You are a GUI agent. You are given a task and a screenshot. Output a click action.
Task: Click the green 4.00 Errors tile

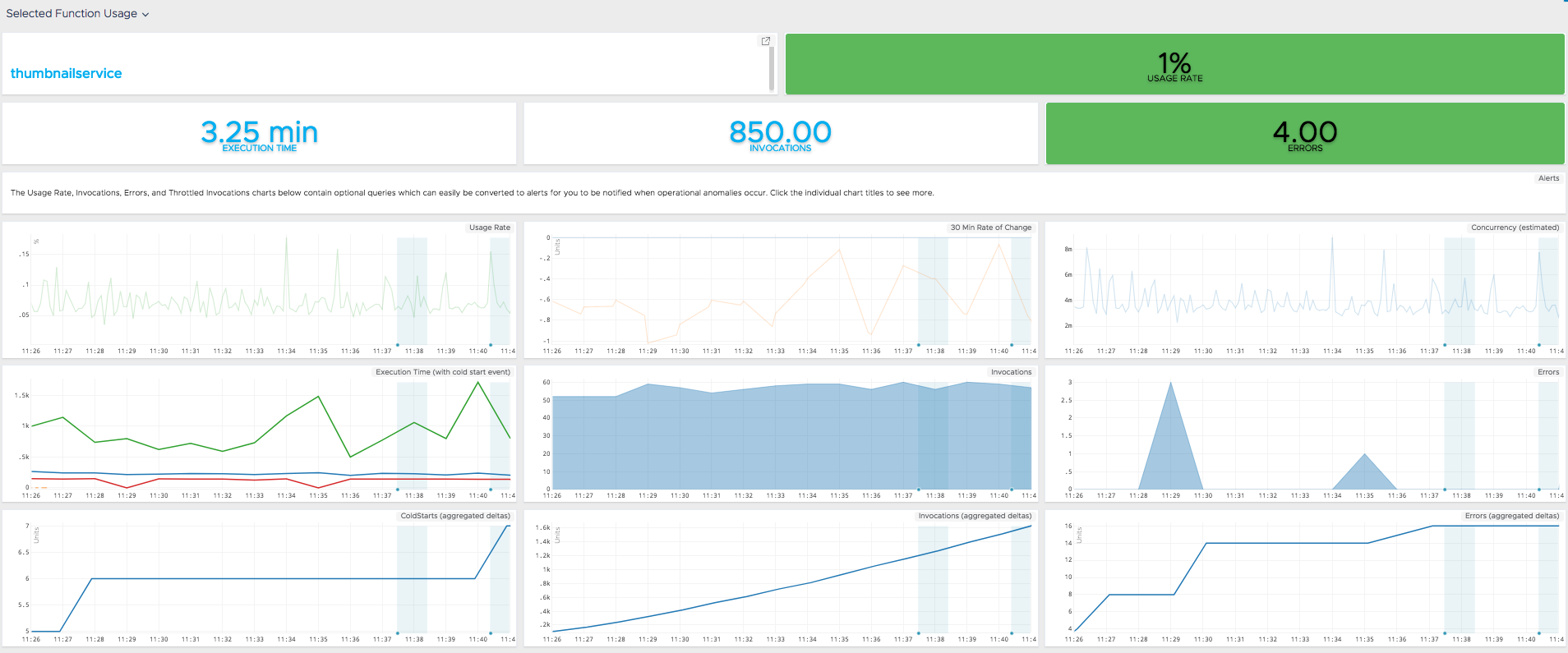[1304, 134]
